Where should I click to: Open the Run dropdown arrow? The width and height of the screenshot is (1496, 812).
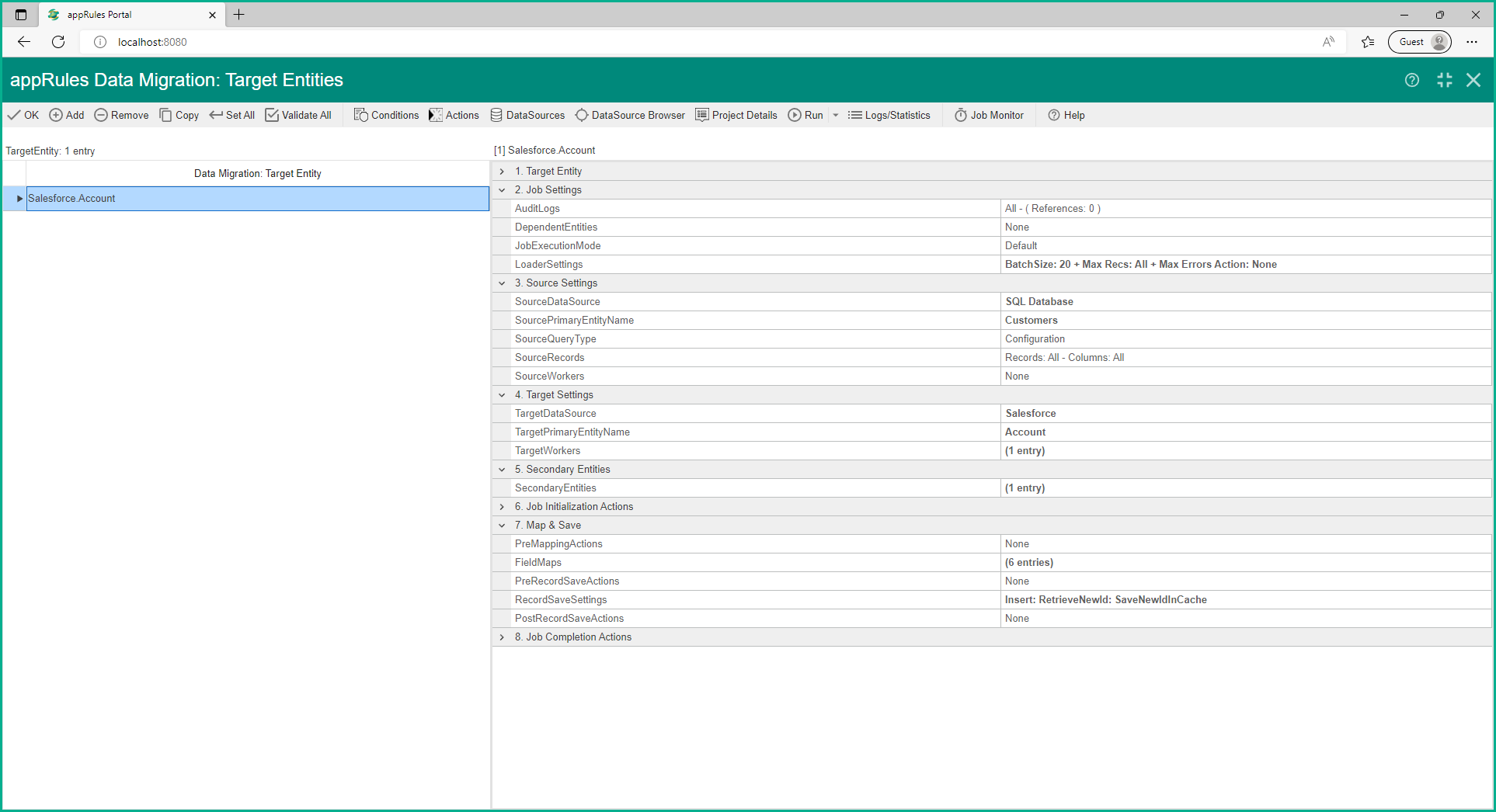tap(836, 115)
